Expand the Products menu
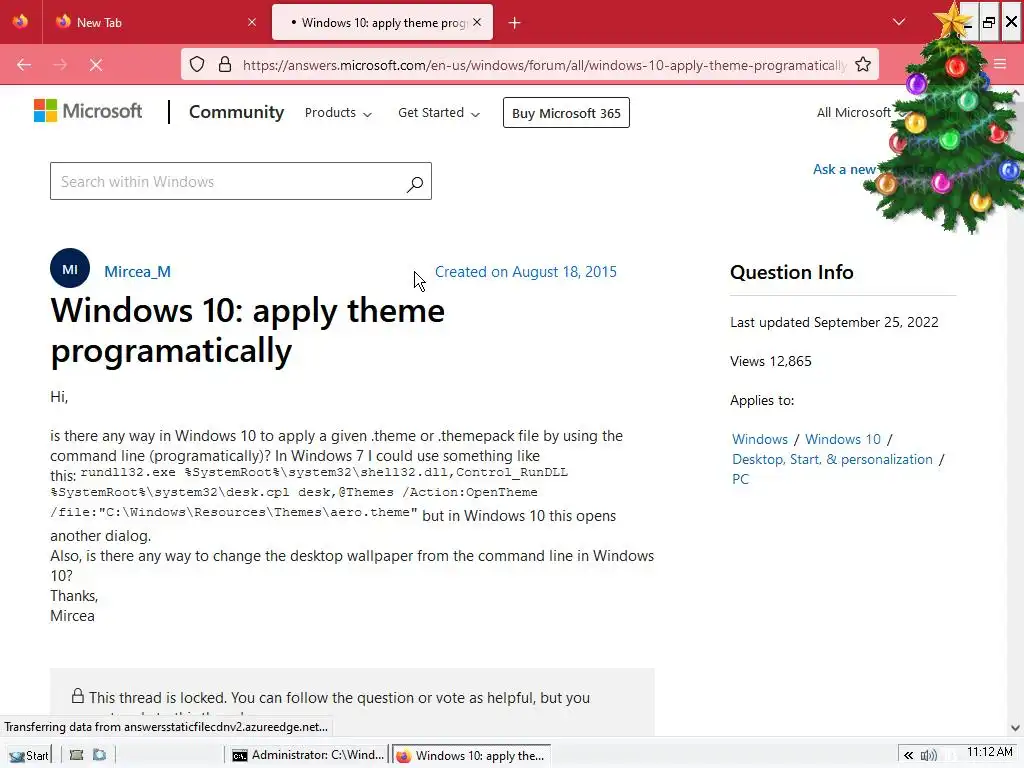 [x=338, y=113]
